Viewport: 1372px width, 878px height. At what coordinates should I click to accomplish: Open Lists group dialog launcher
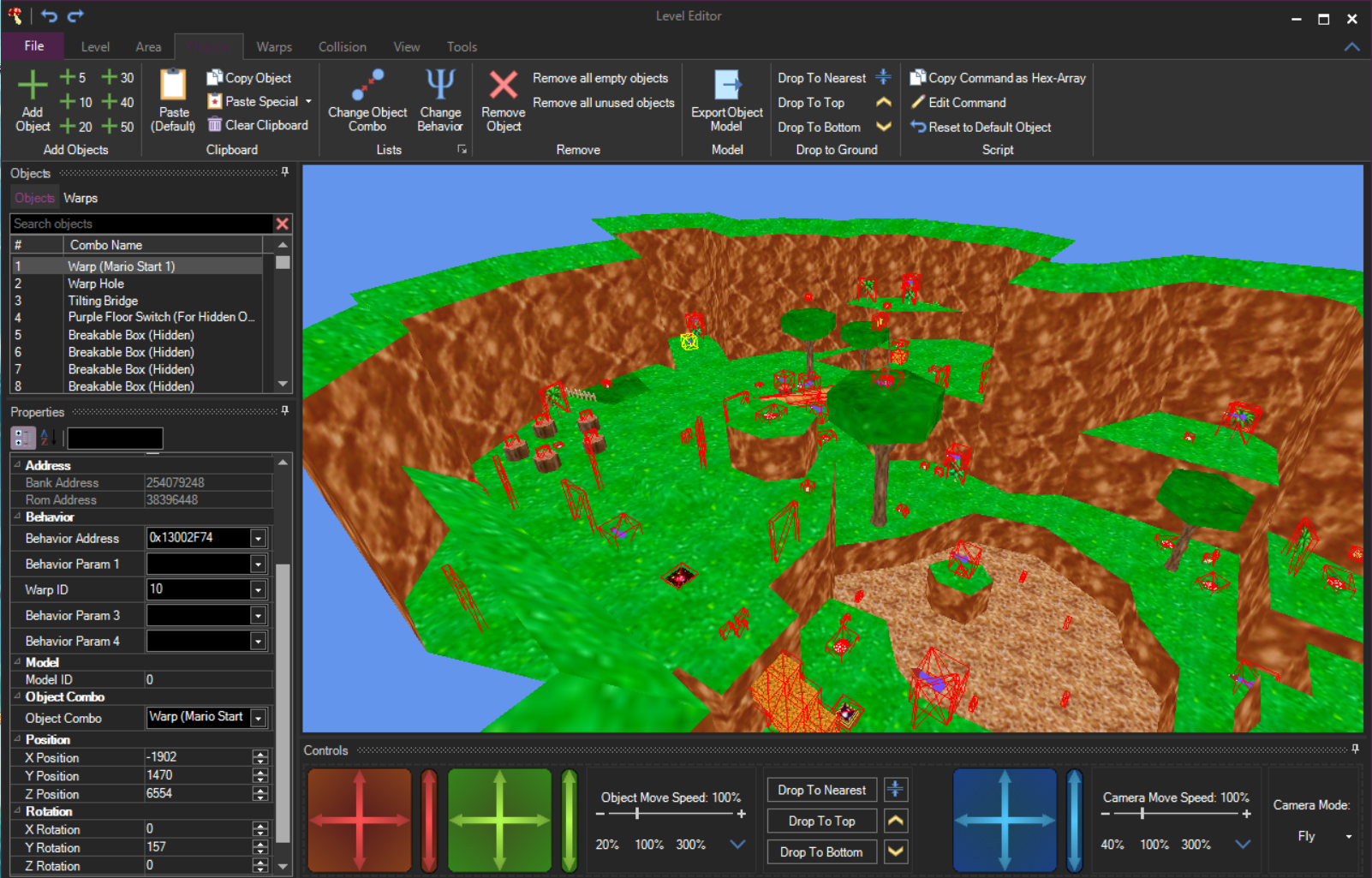(x=462, y=149)
